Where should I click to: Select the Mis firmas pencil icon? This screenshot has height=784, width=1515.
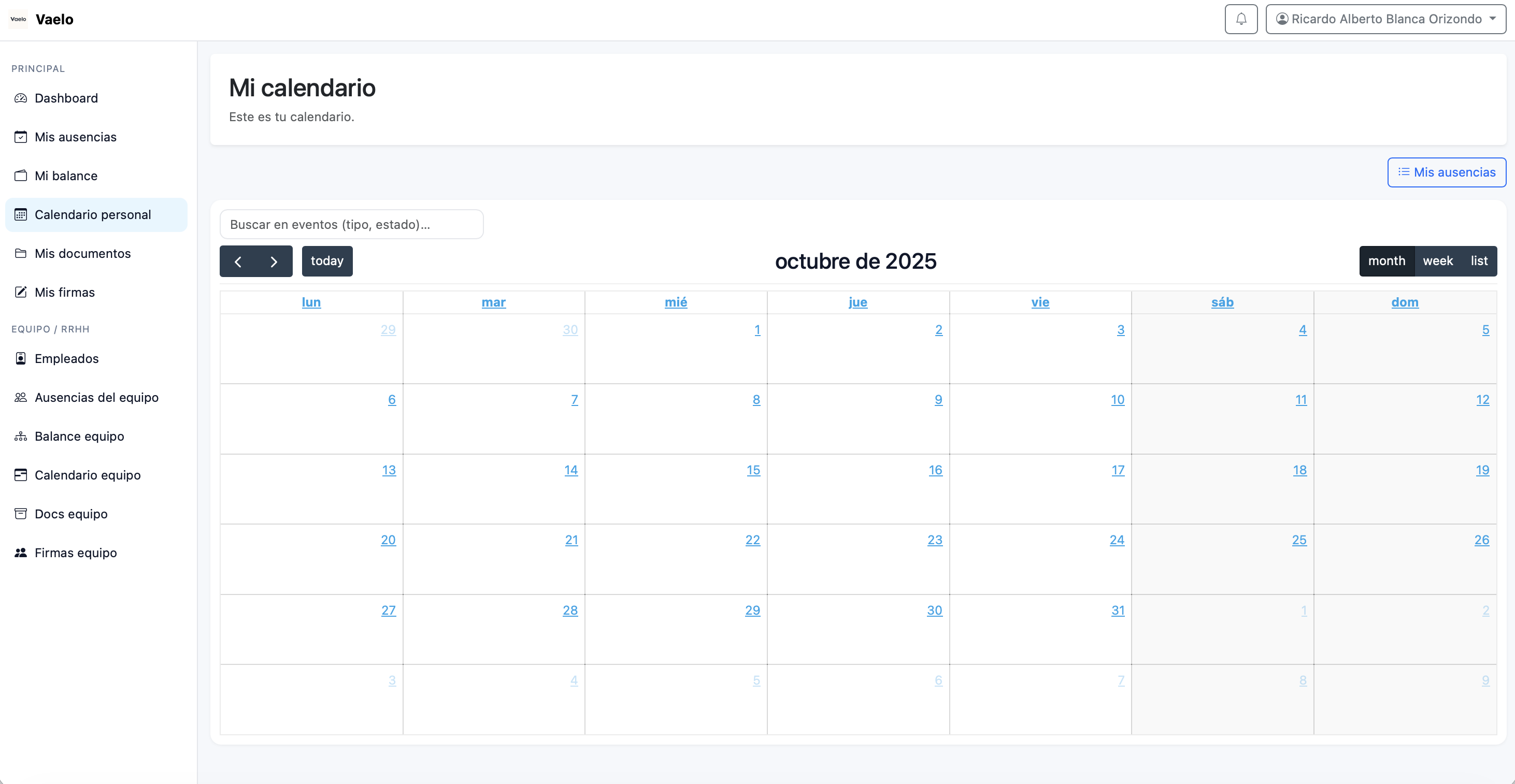(21, 292)
